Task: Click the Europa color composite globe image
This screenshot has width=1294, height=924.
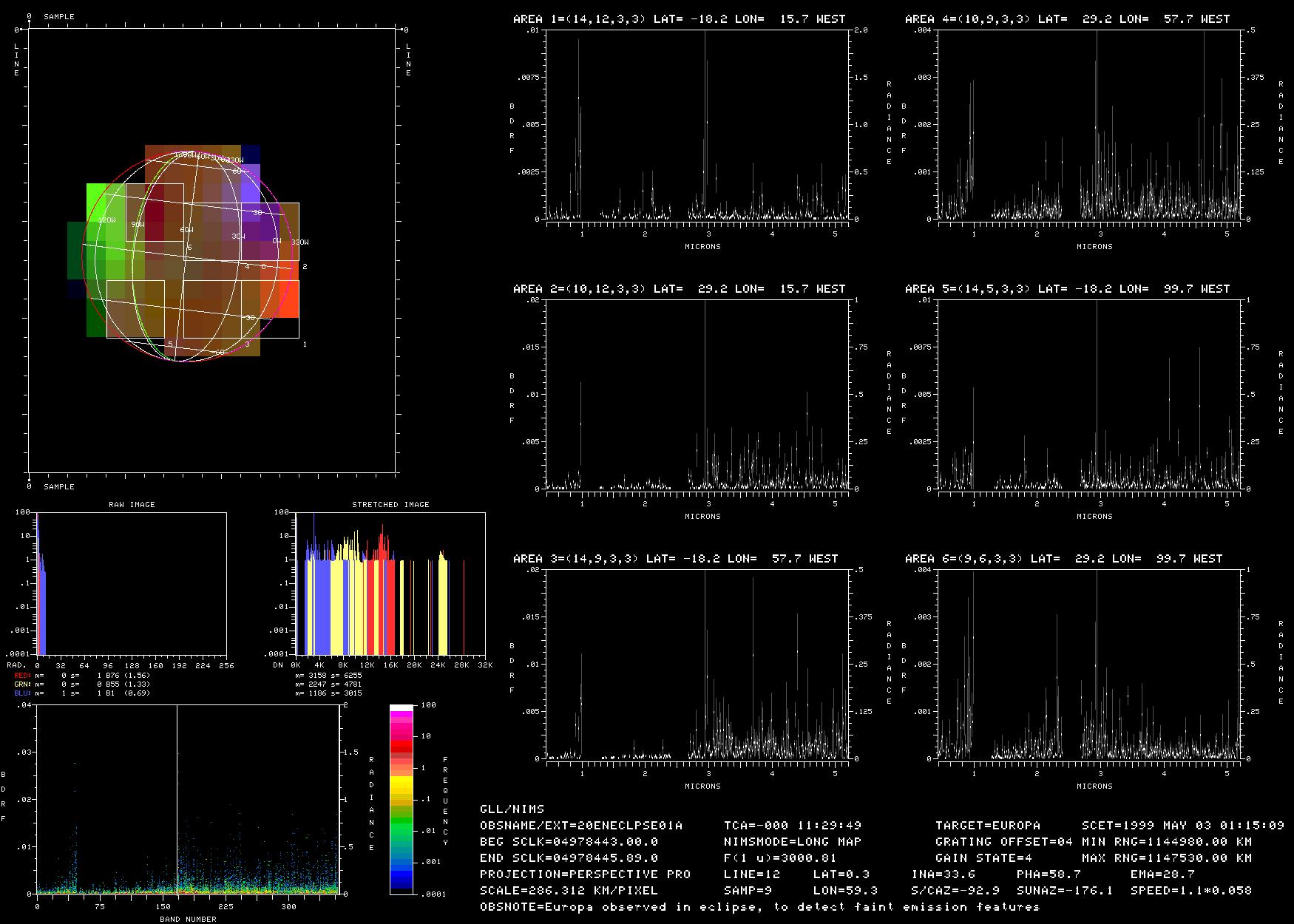Action: [185, 251]
